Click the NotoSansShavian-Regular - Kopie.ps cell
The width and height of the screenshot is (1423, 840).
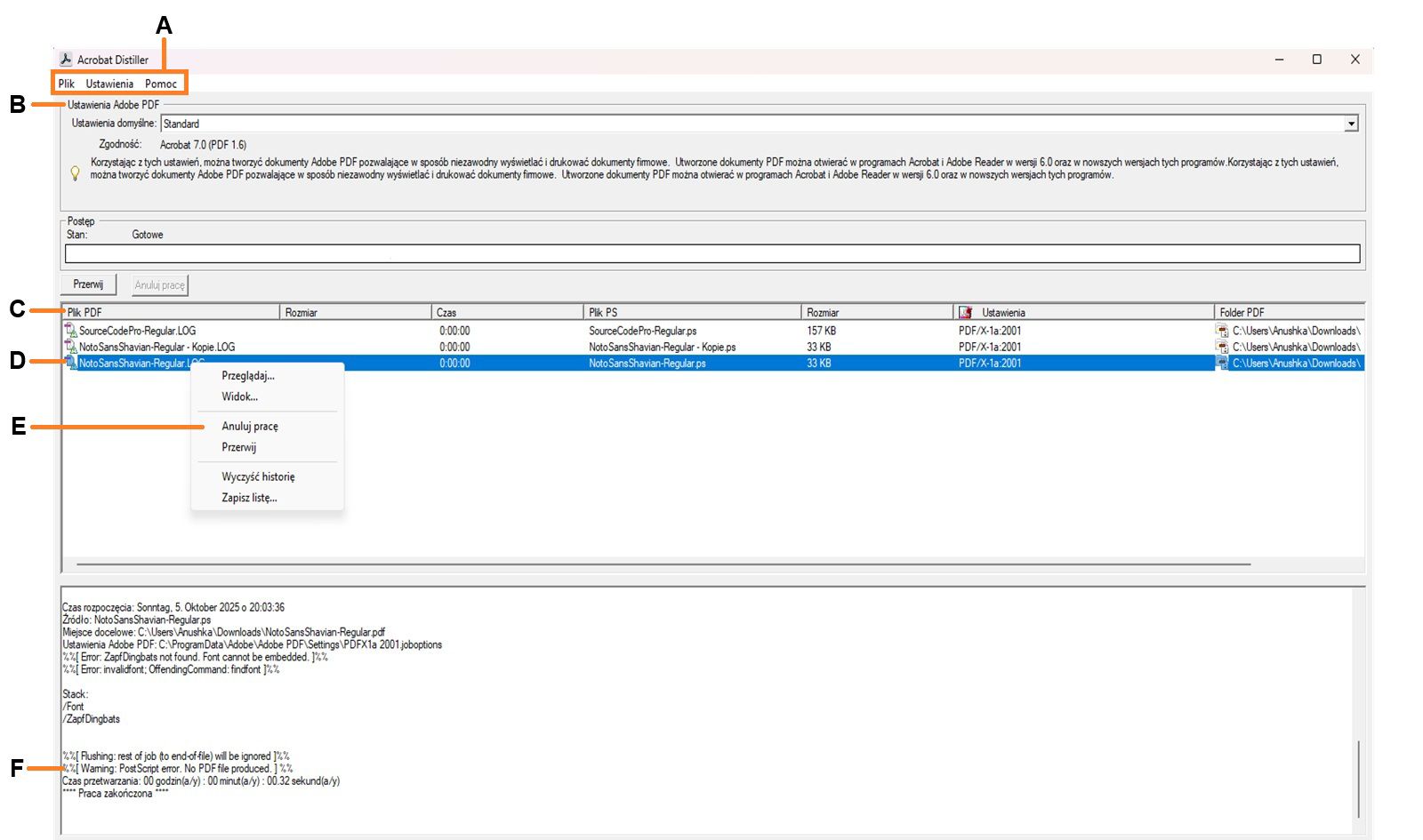pos(662,347)
